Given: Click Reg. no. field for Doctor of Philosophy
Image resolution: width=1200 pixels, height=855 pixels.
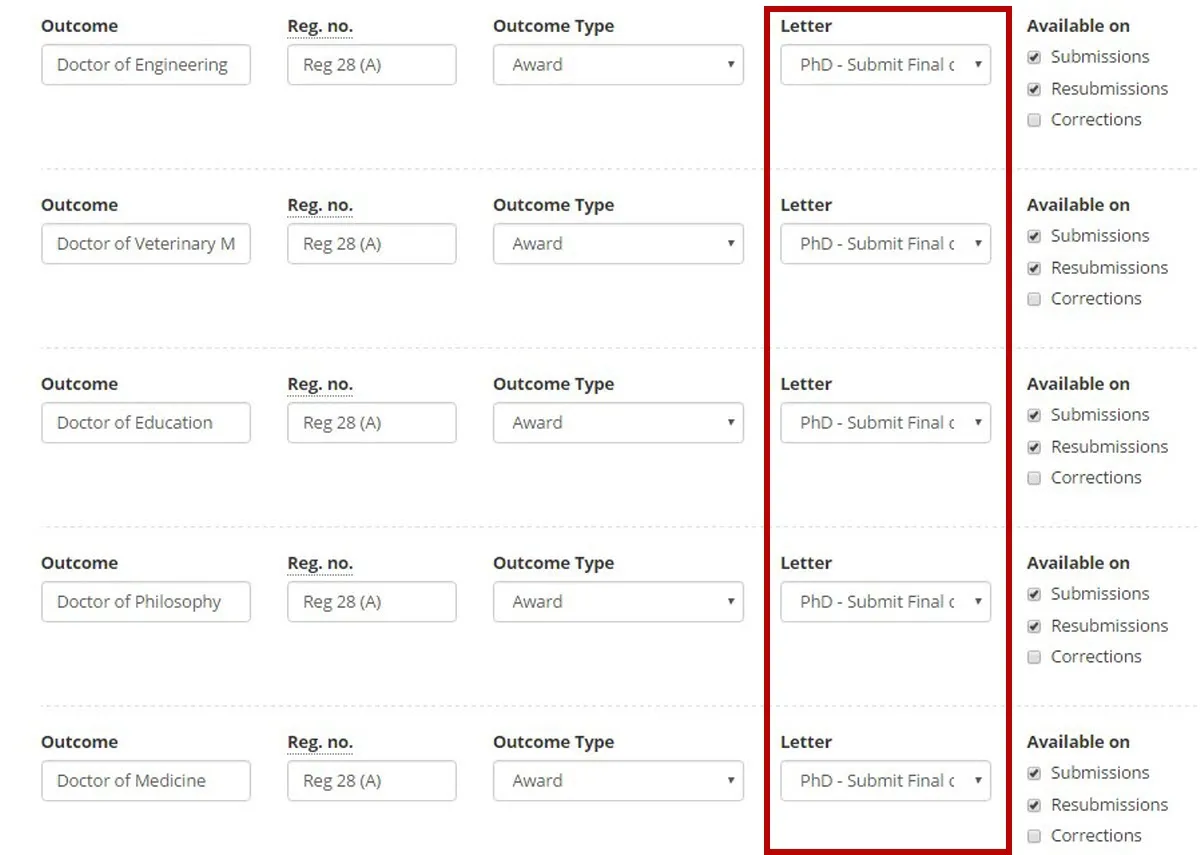Looking at the screenshot, I should [x=371, y=601].
